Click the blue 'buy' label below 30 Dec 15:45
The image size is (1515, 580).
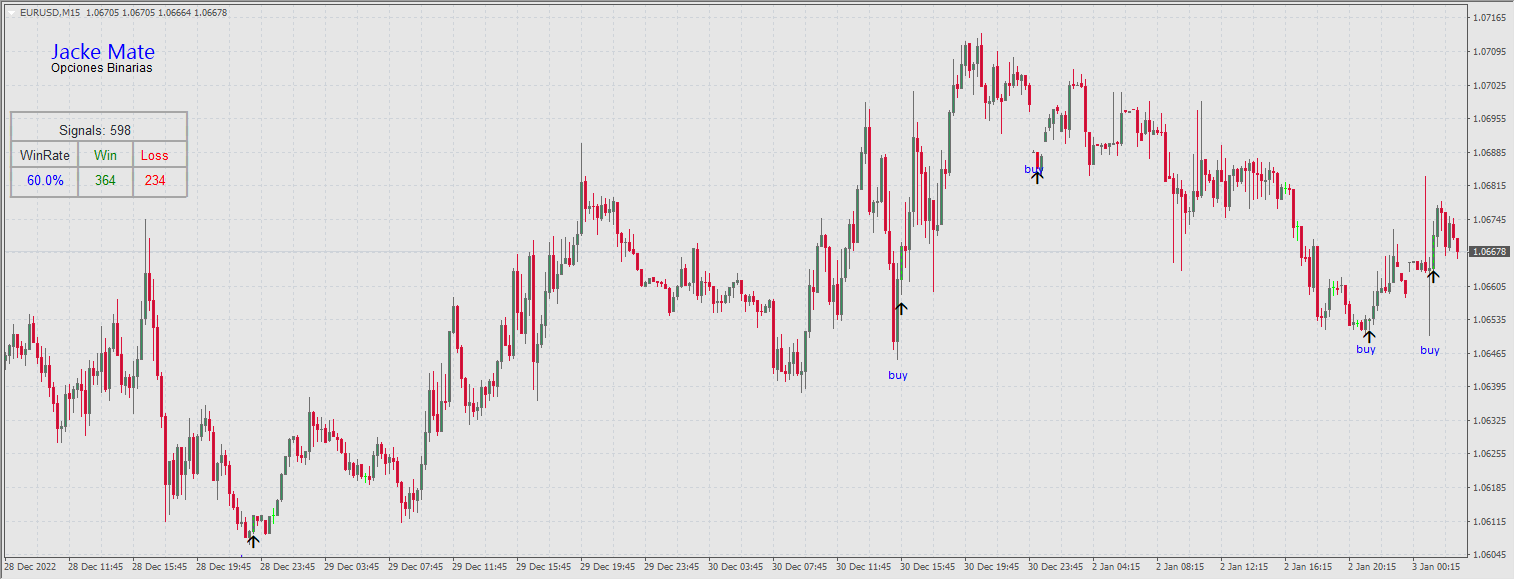897,375
